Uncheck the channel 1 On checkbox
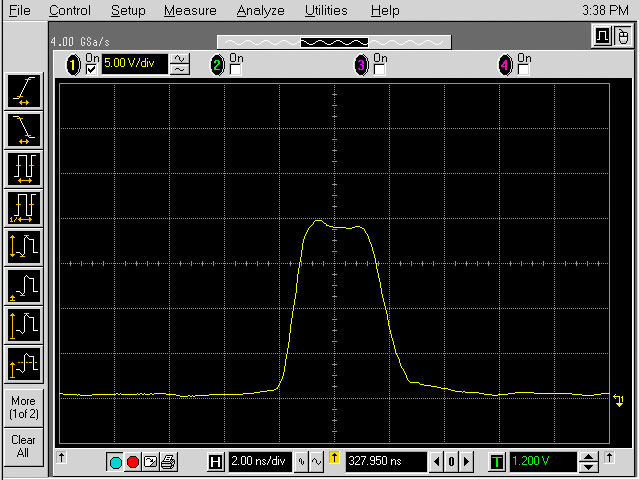Viewport: 640px width, 480px height. (92, 70)
